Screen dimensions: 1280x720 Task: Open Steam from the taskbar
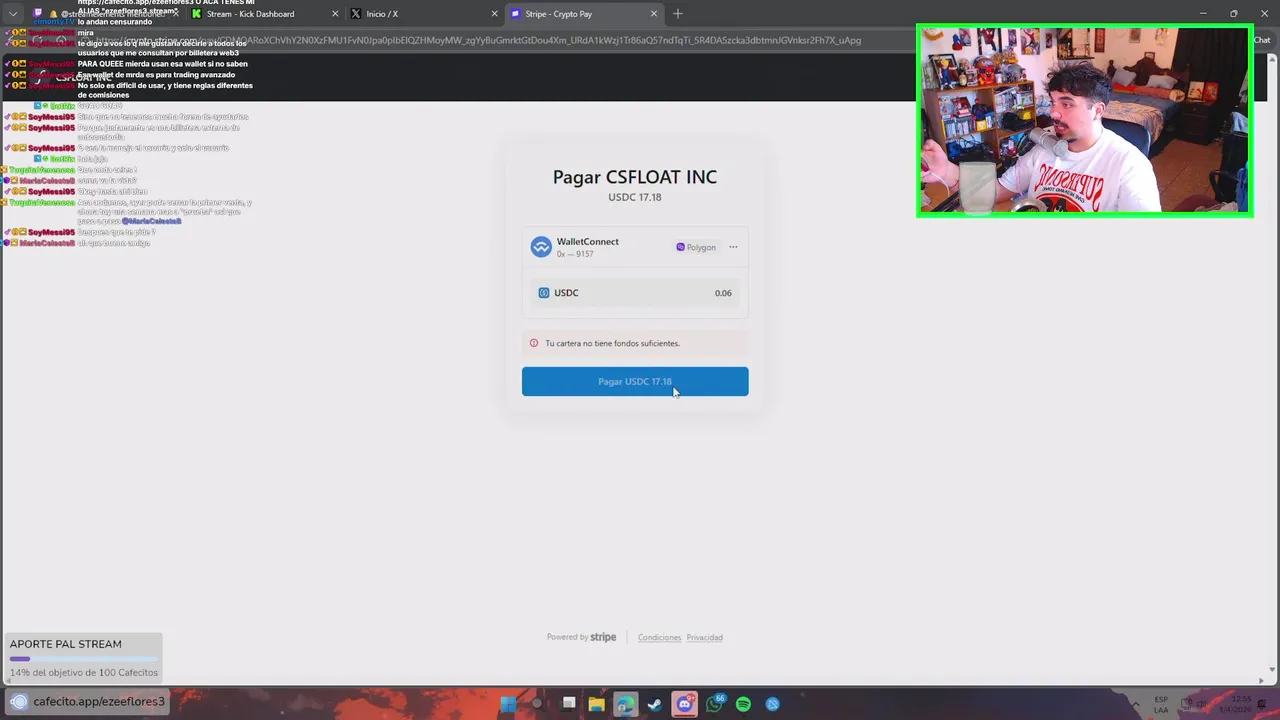pyautogui.click(x=655, y=704)
